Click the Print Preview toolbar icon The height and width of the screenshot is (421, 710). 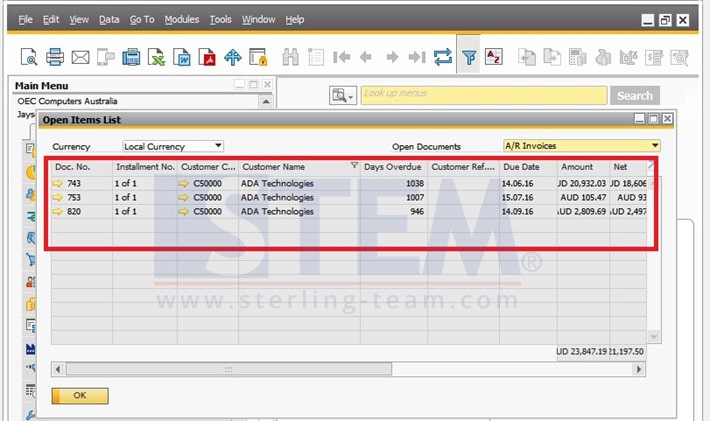click(29, 57)
